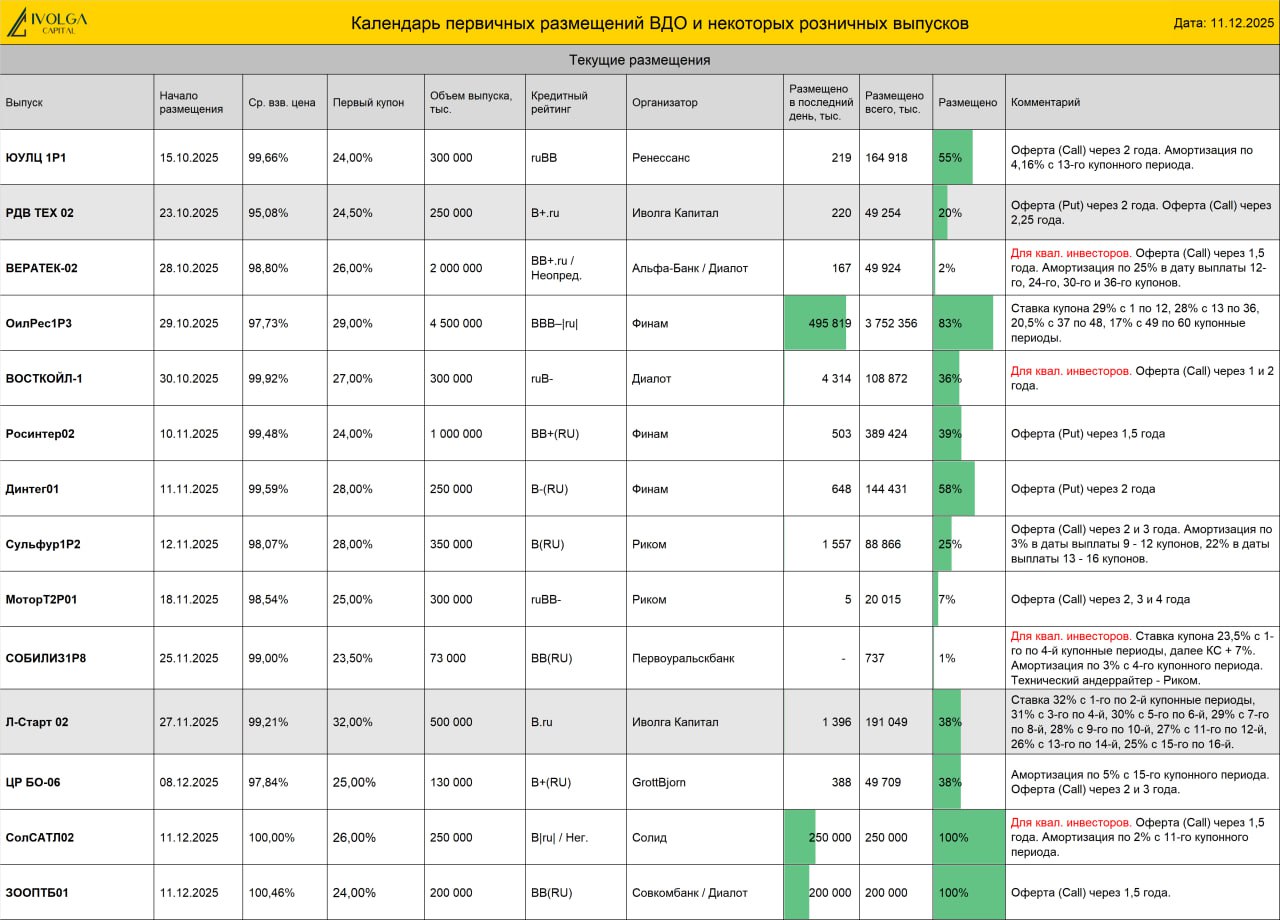Click the issue name 'ЦР БО-06'
The height and width of the screenshot is (920, 1280).
(x=32, y=782)
